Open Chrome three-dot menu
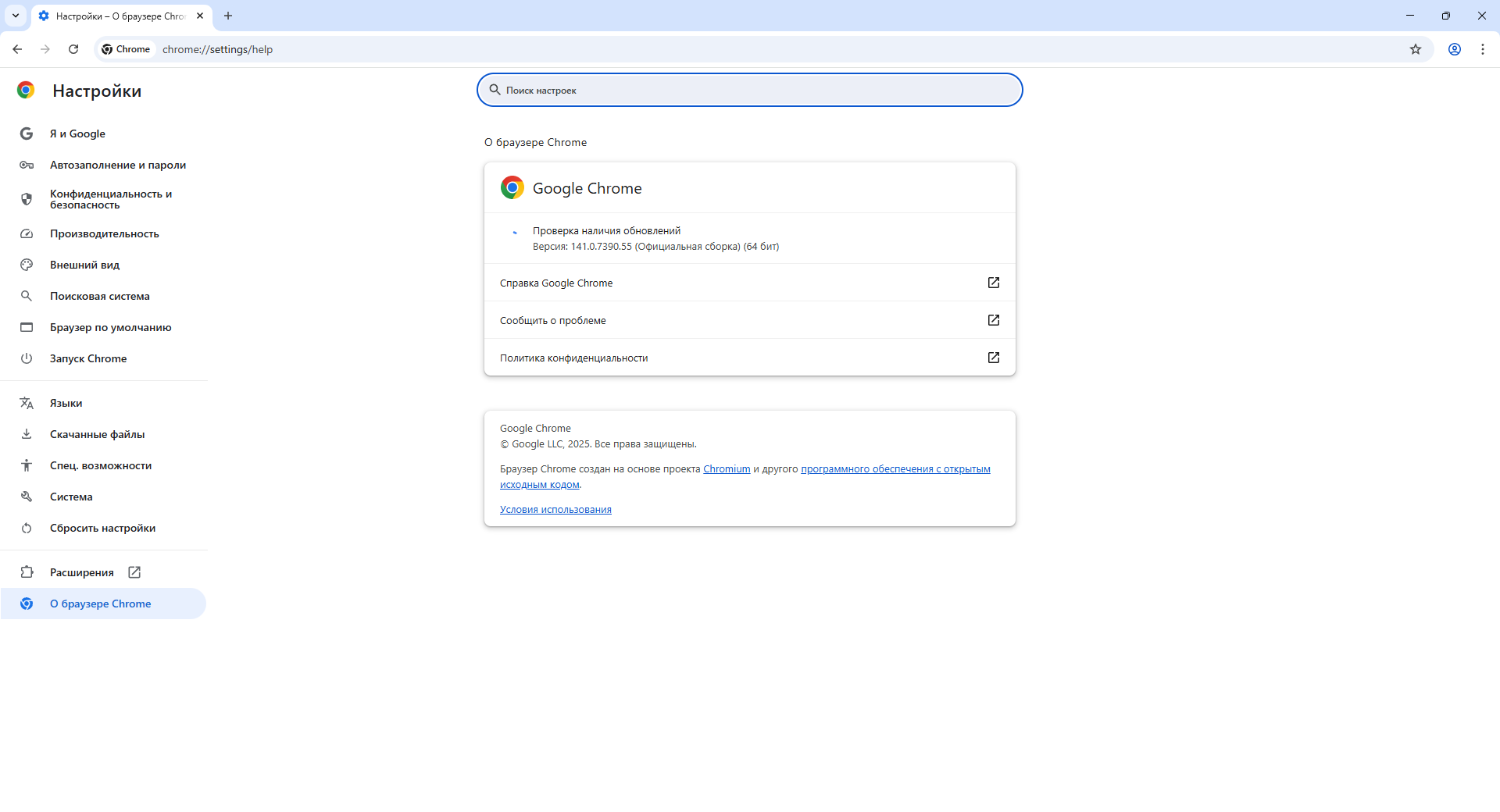Image resolution: width=1500 pixels, height=812 pixels. (x=1482, y=49)
